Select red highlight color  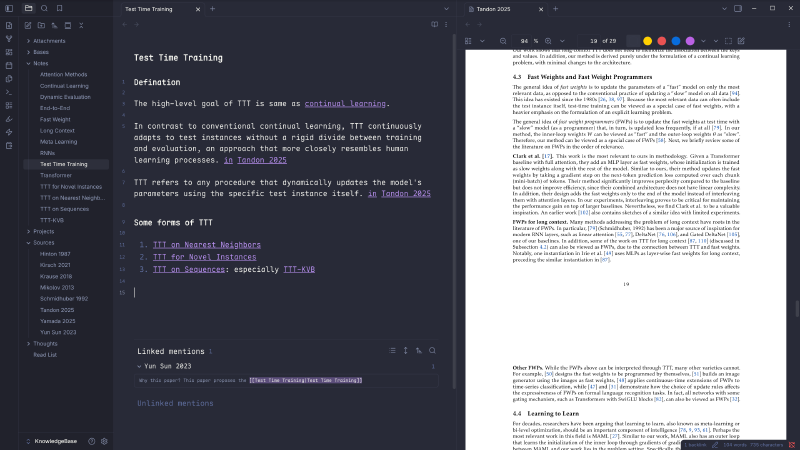pyautogui.click(x=662, y=41)
